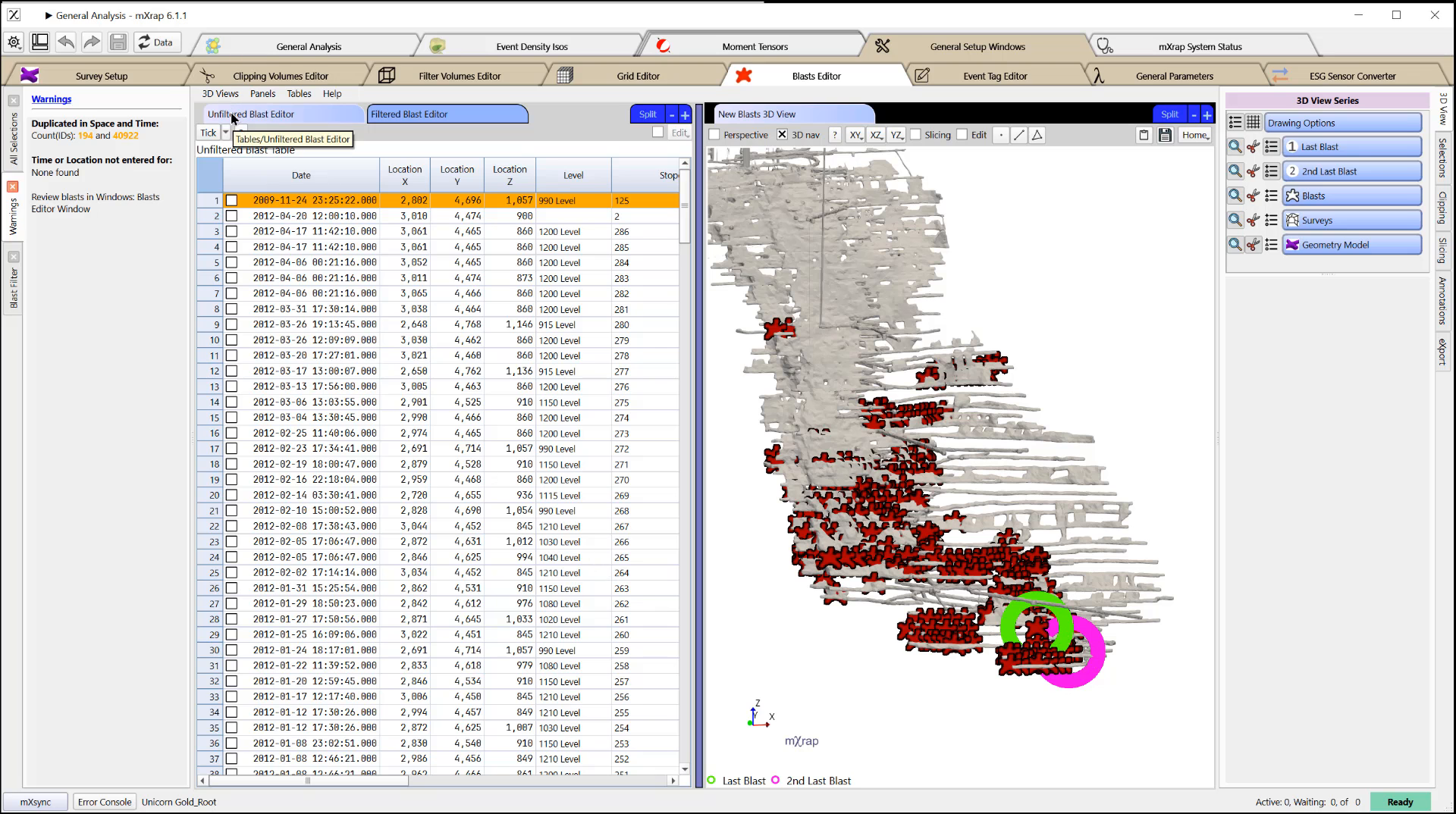The image size is (1456, 814).
Task: Click clipboard copy icon in 3D view toolbar
Action: point(1144,135)
